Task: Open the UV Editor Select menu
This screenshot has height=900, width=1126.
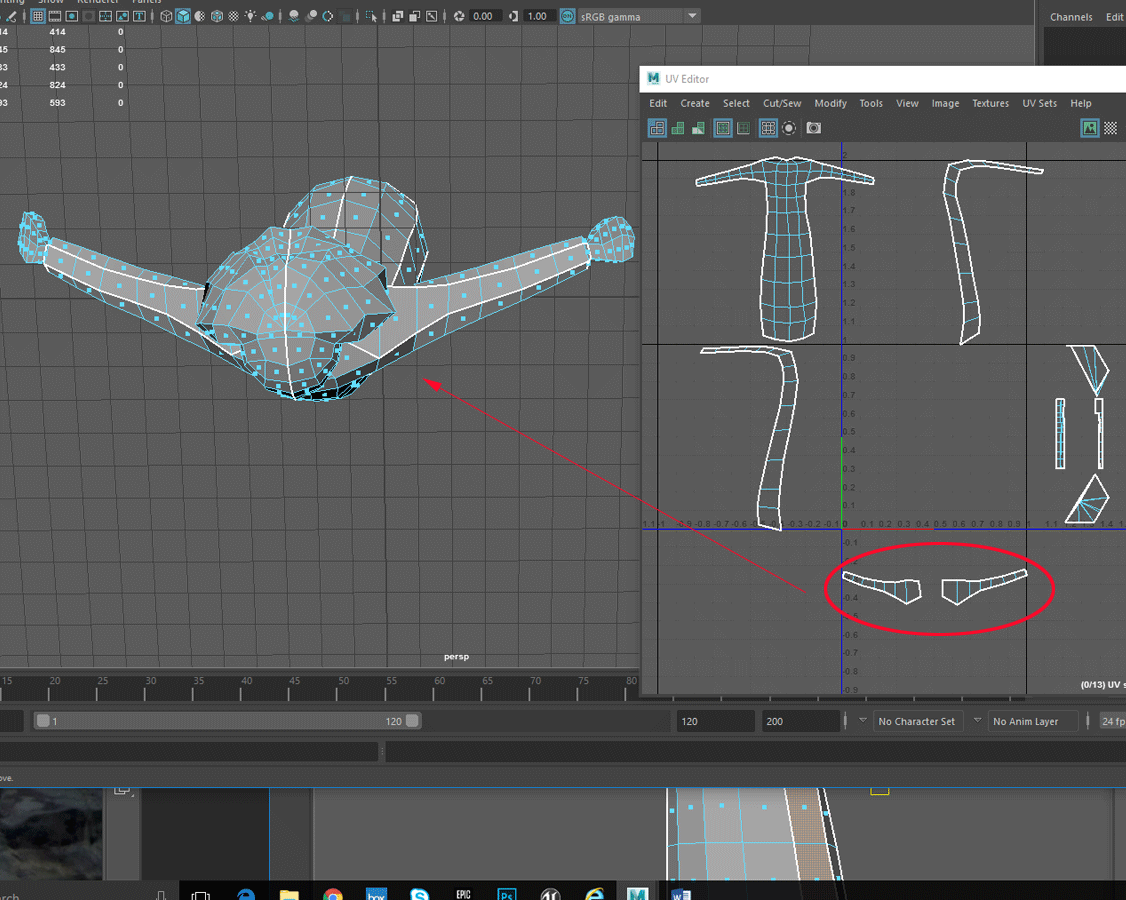Action: [x=736, y=103]
